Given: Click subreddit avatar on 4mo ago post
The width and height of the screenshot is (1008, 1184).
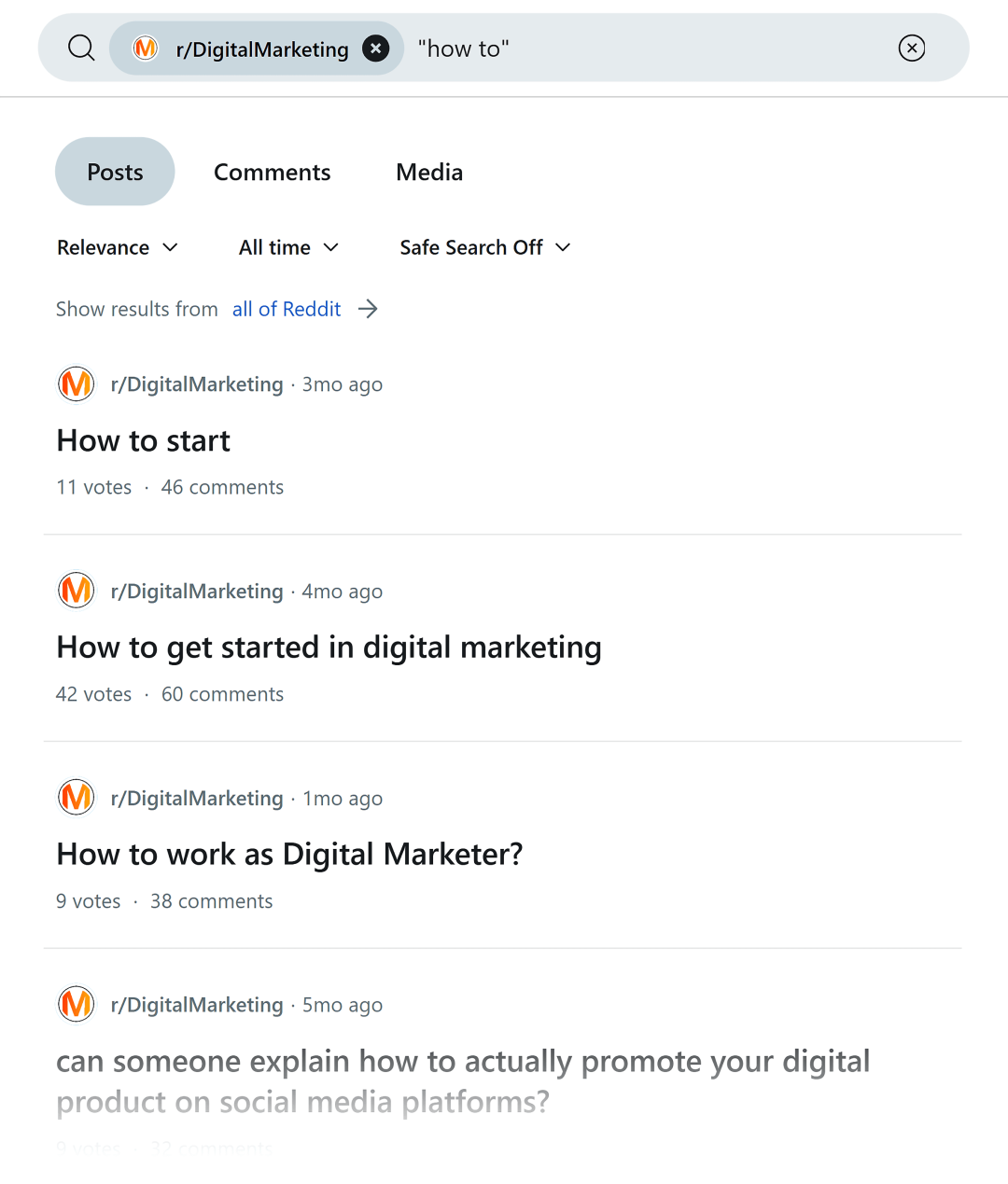Looking at the screenshot, I should [x=77, y=591].
